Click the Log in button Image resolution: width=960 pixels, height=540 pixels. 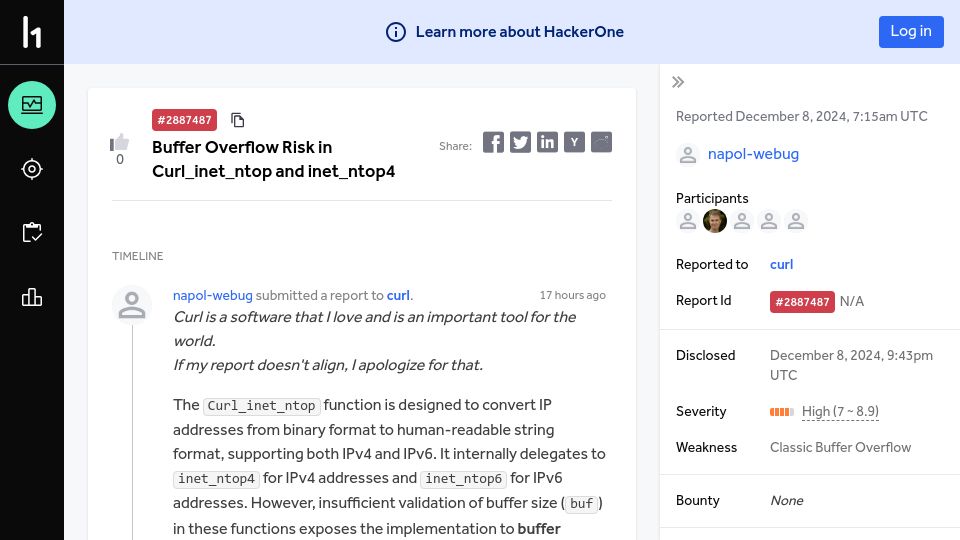coord(911,32)
